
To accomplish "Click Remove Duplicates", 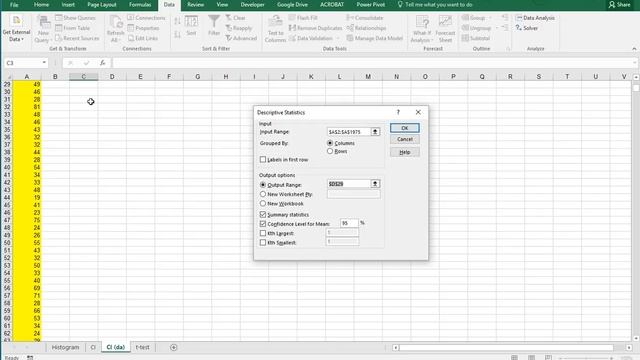I will pos(316,28).
